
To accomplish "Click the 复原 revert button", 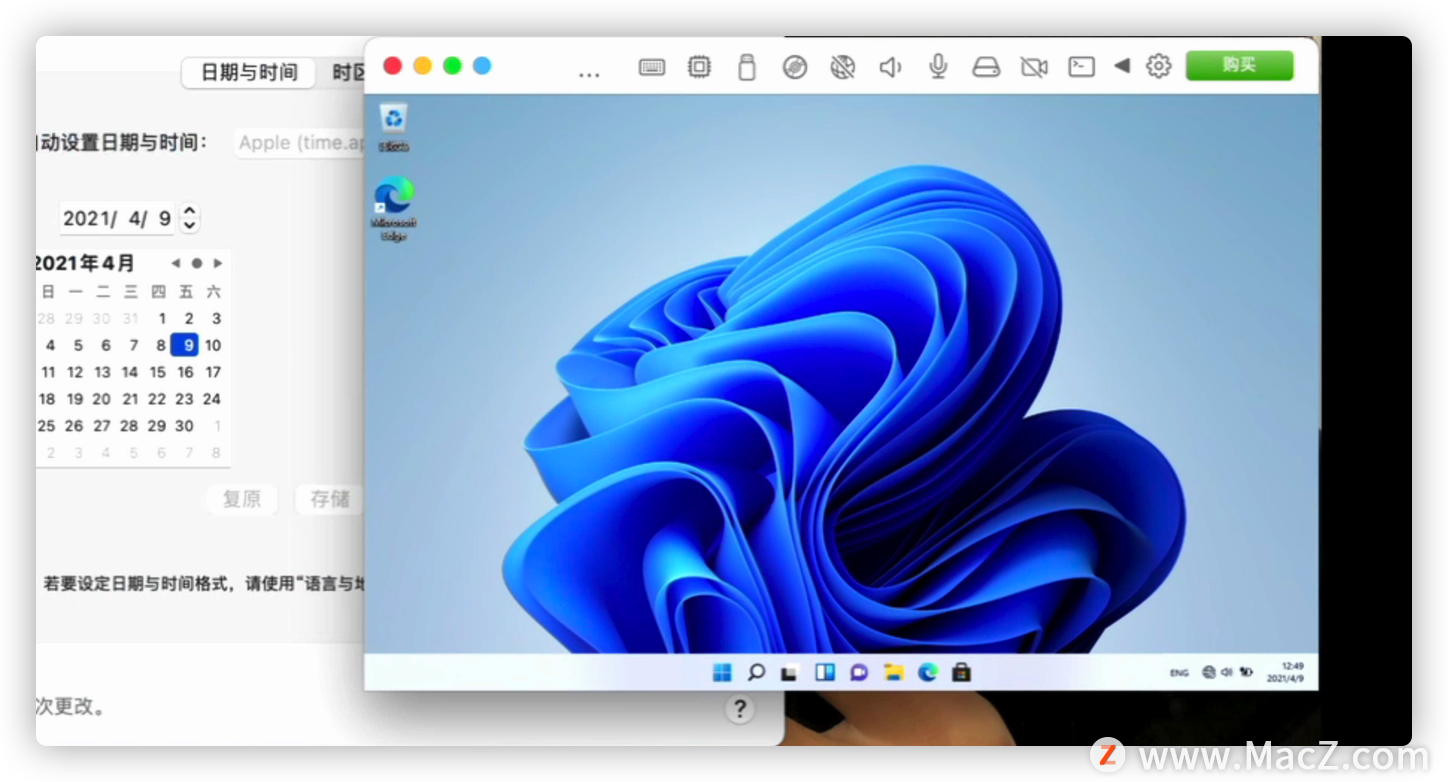I will tap(241, 499).
